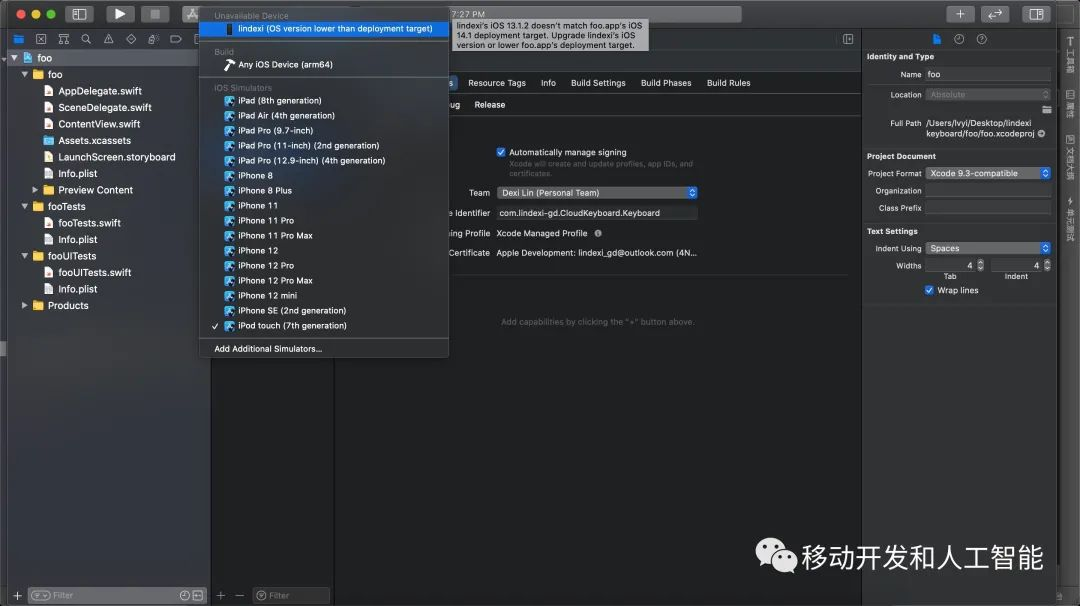Collapse the fooTests group
1080x606 pixels.
click(x=25, y=207)
